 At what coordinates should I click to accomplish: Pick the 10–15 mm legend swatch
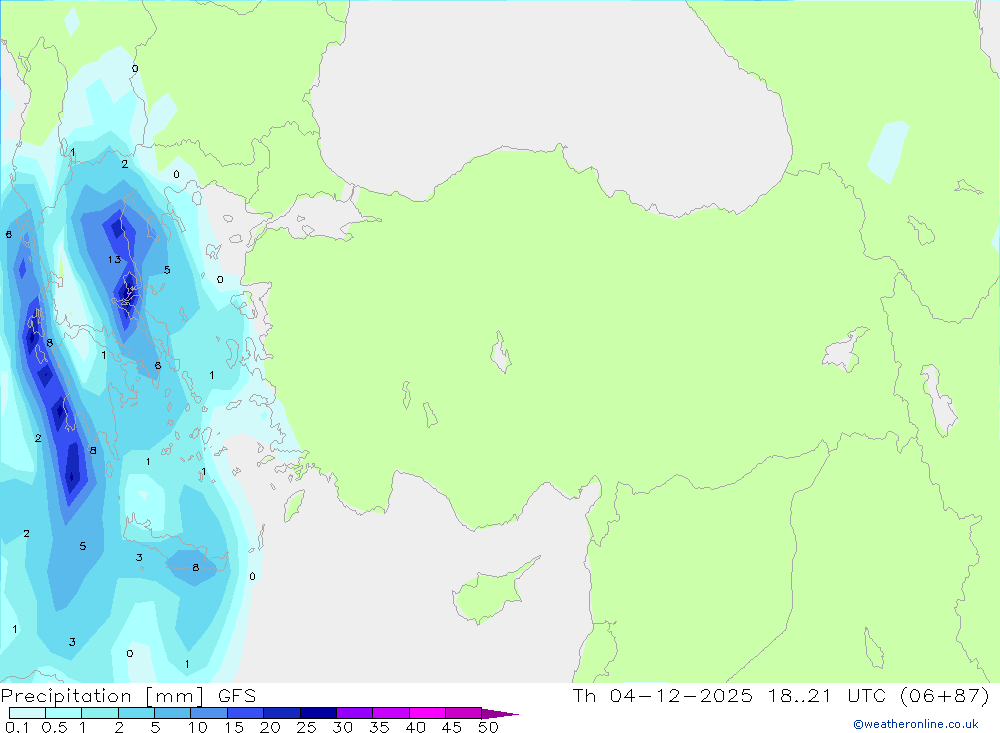tap(209, 713)
